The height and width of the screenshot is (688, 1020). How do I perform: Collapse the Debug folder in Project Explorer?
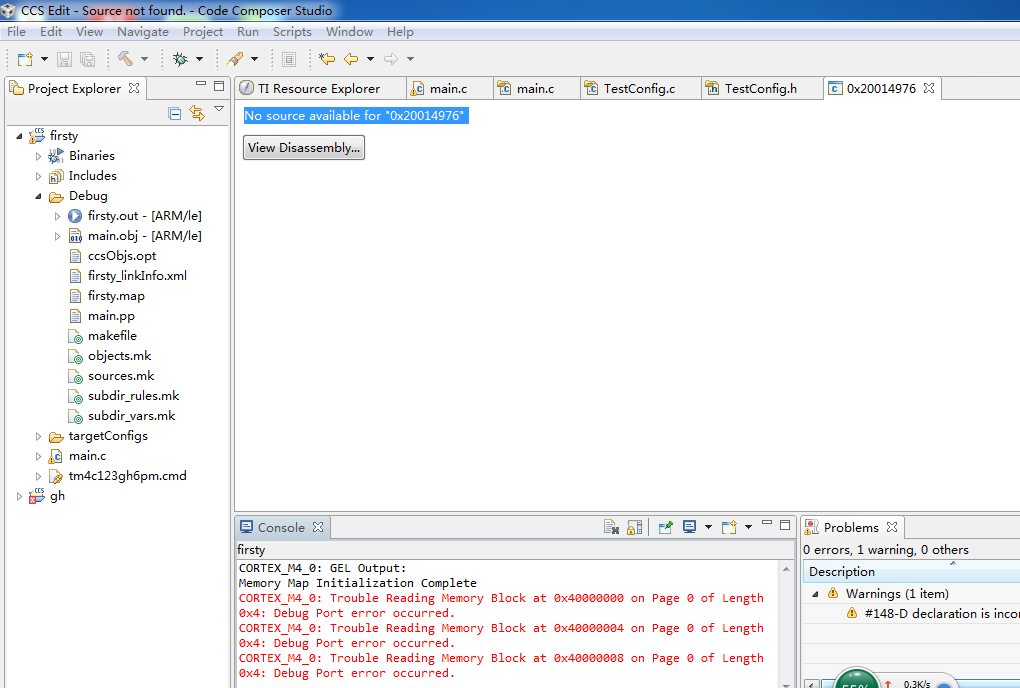coord(39,196)
